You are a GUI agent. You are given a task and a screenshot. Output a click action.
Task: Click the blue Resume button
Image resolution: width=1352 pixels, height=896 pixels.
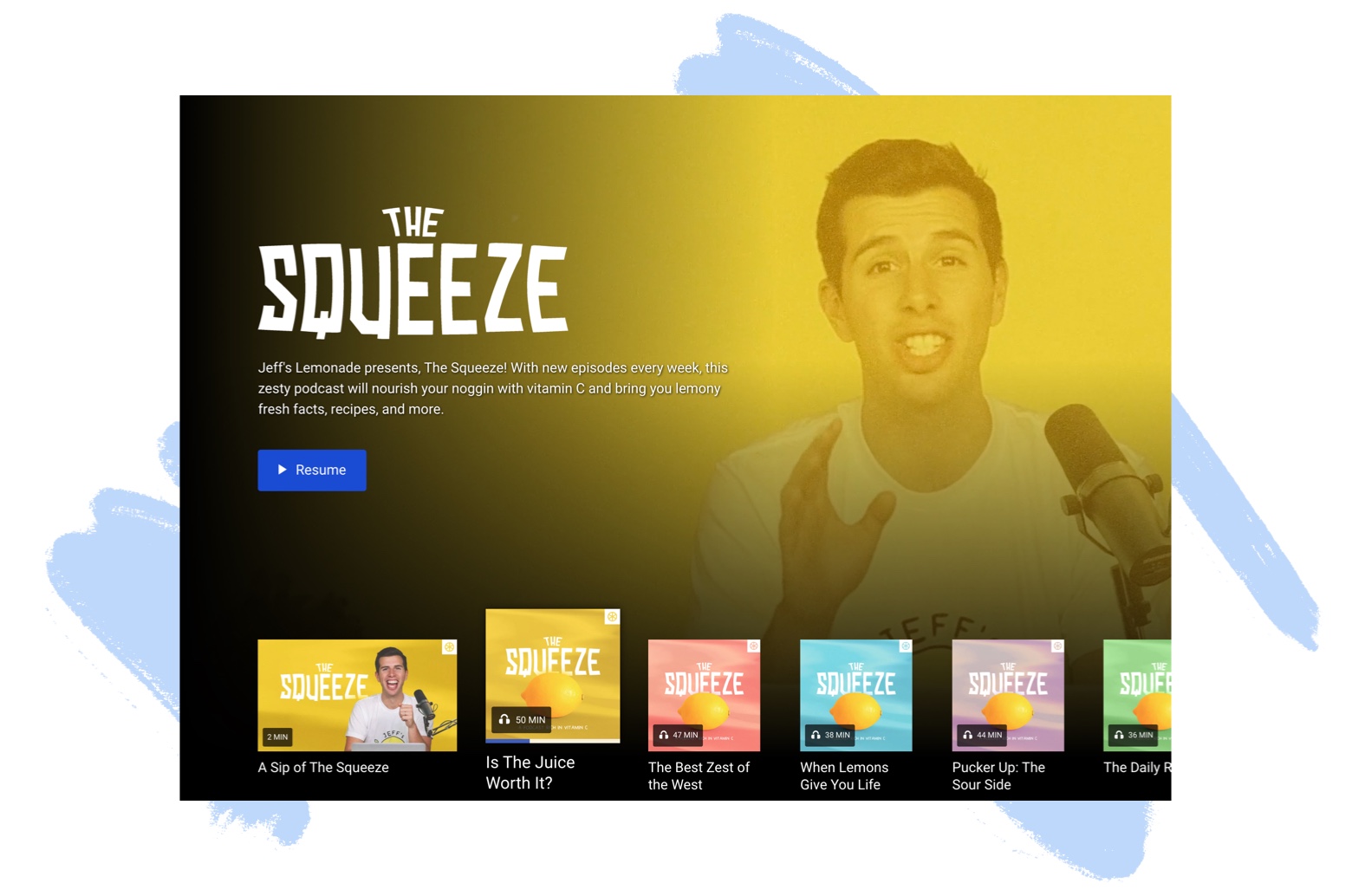click(x=312, y=470)
